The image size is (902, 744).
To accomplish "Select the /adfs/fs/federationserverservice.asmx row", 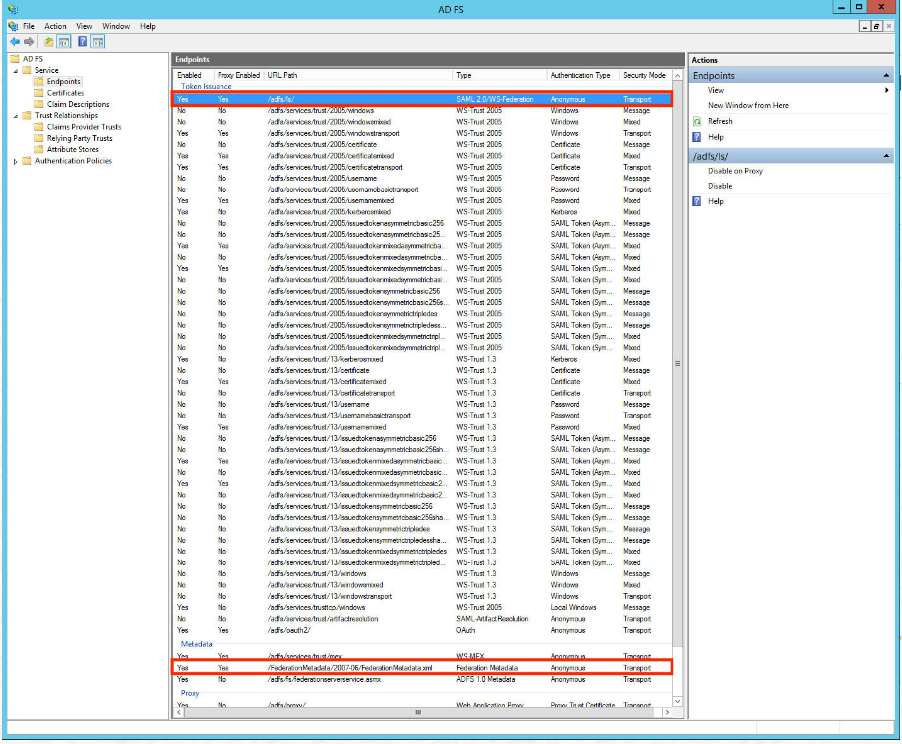I will click(x=422, y=680).
